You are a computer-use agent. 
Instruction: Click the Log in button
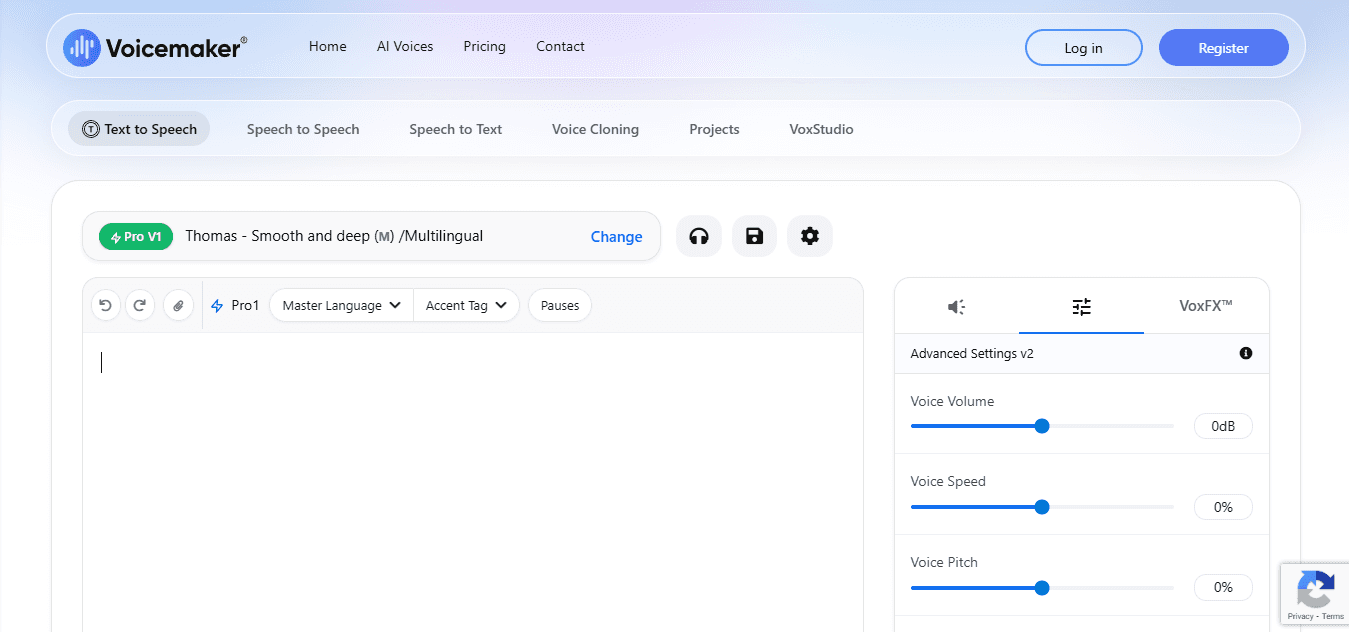pos(1083,48)
